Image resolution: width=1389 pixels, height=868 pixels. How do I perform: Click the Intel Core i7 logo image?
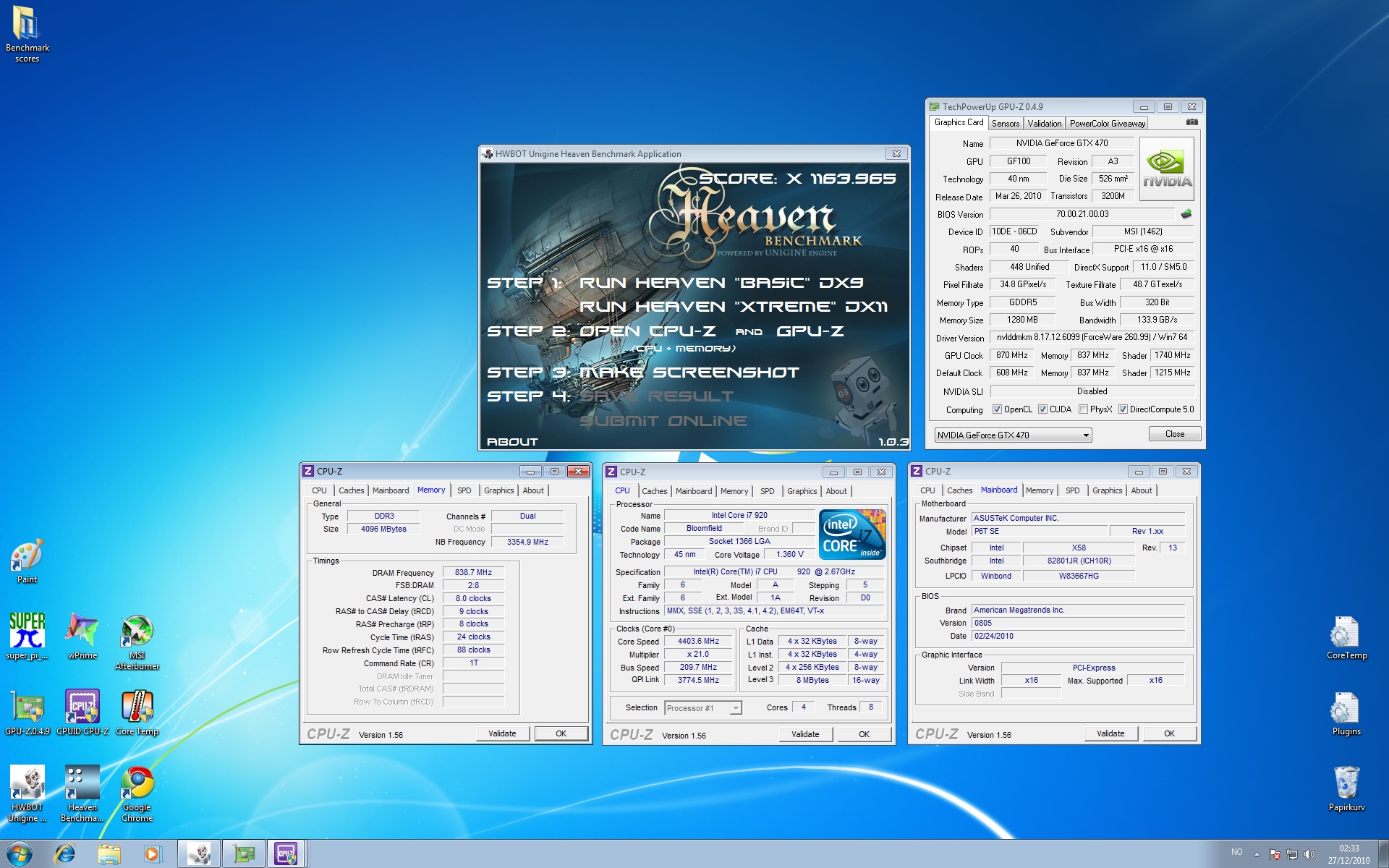[x=852, y=535]
